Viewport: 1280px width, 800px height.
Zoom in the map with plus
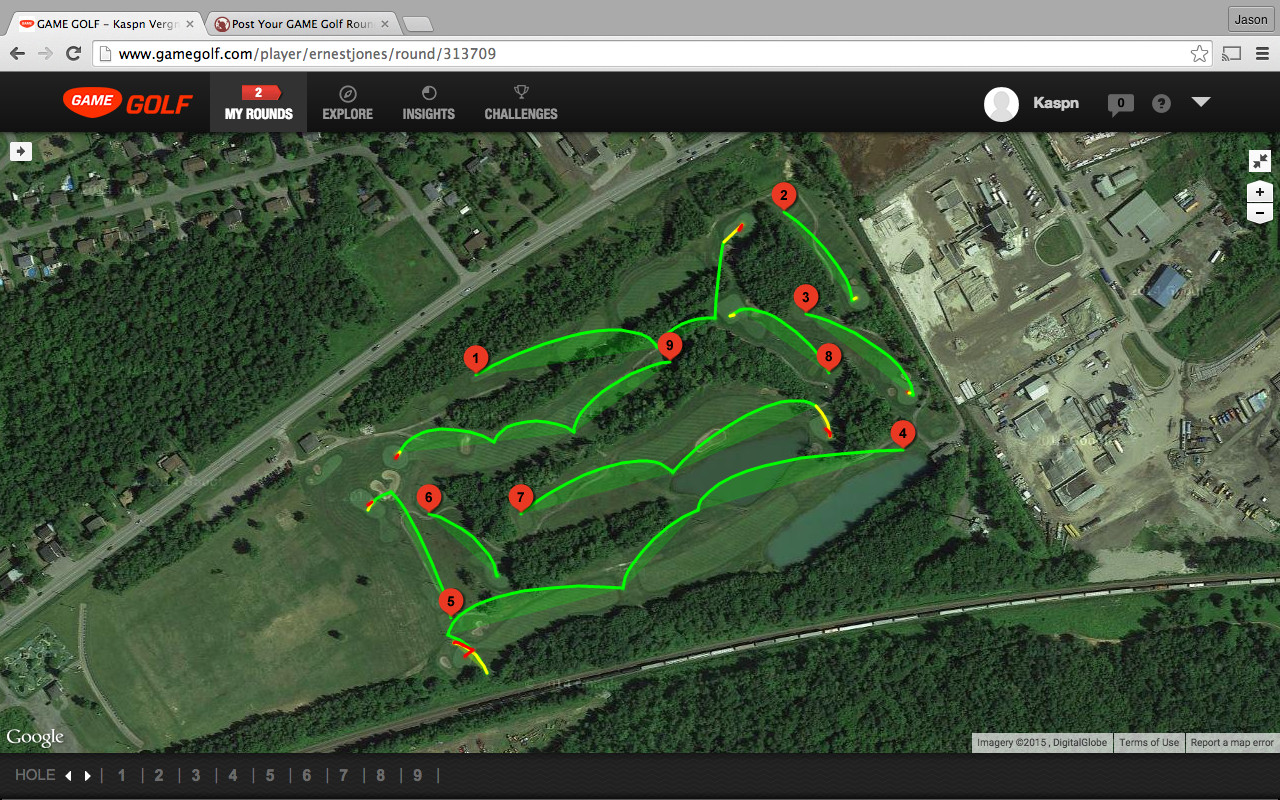pyautogui.click(x=1260, y=192)
